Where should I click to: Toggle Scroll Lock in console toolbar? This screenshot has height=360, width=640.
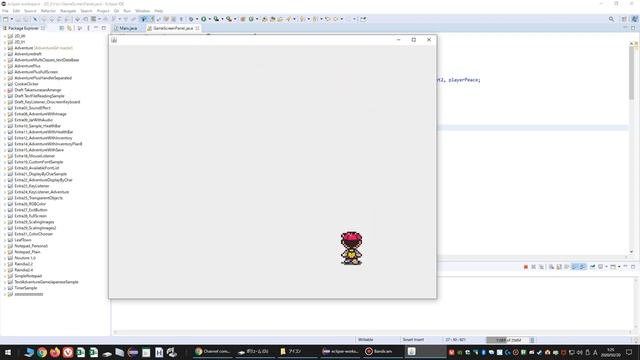point(559,267)
